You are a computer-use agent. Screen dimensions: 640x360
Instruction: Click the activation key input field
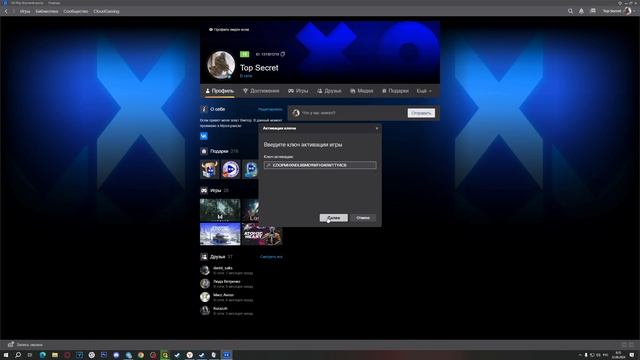click(320, 165)
